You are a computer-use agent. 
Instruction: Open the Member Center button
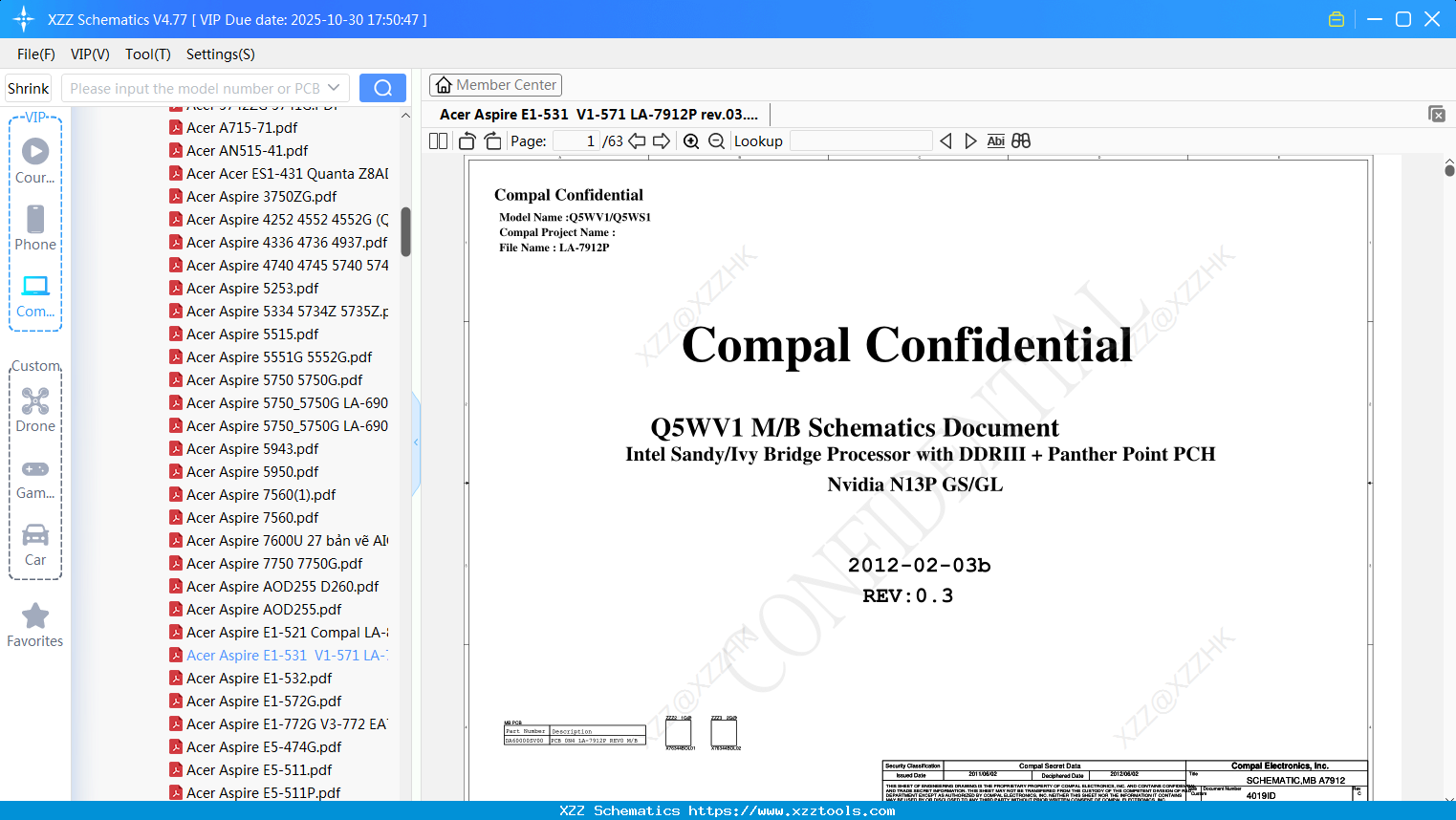(x=495, y=85)
